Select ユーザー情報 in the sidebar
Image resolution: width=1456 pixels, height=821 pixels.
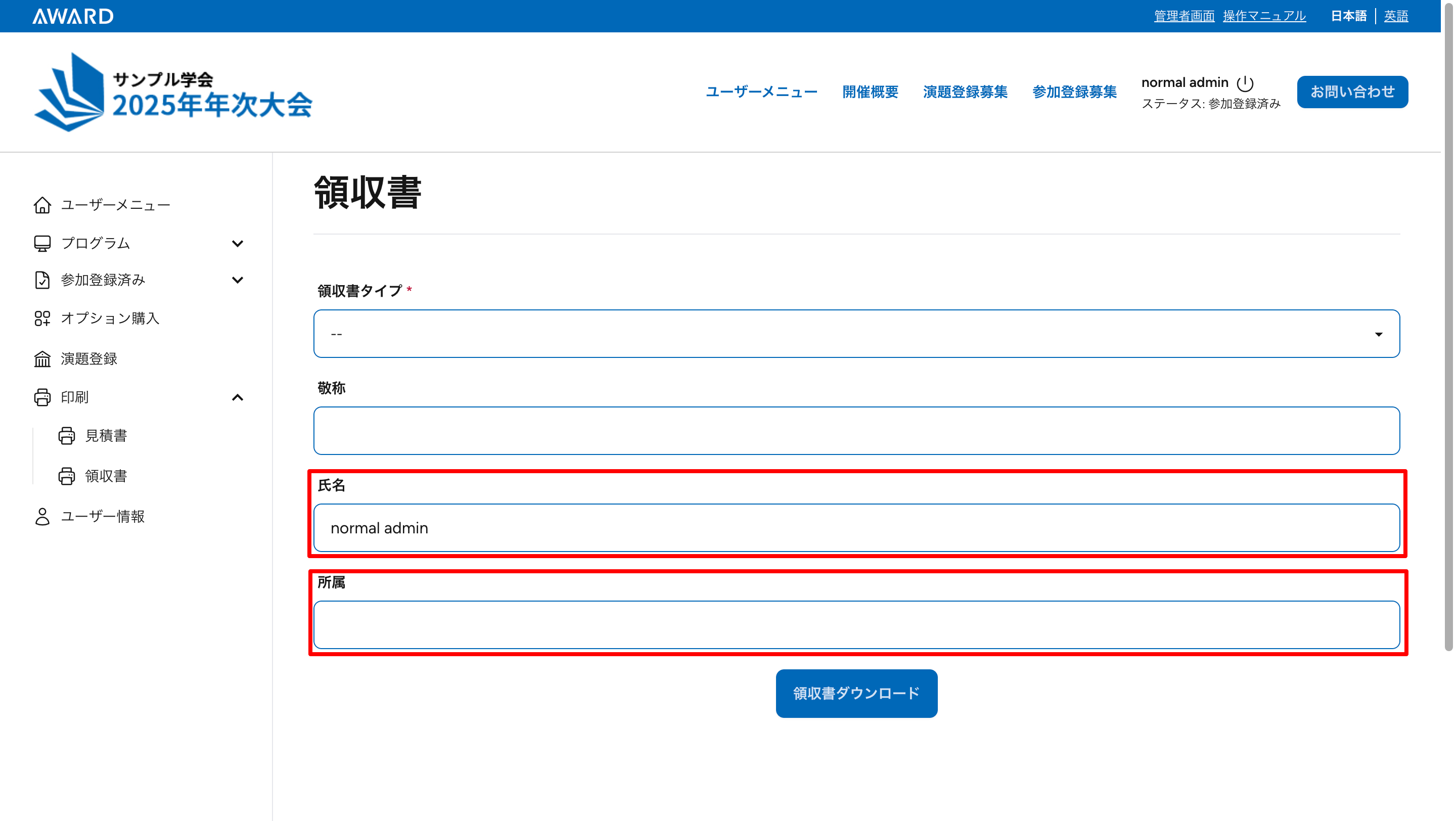click(x=103, y=517)
